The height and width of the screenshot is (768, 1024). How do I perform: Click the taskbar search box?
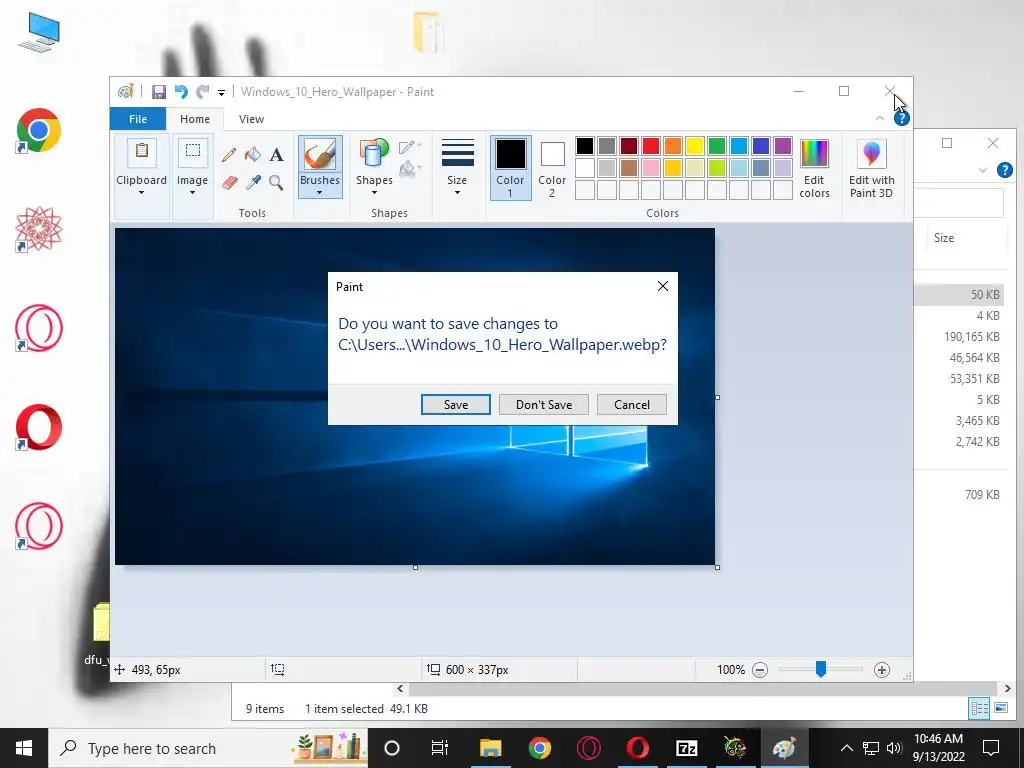coord(208,748)
